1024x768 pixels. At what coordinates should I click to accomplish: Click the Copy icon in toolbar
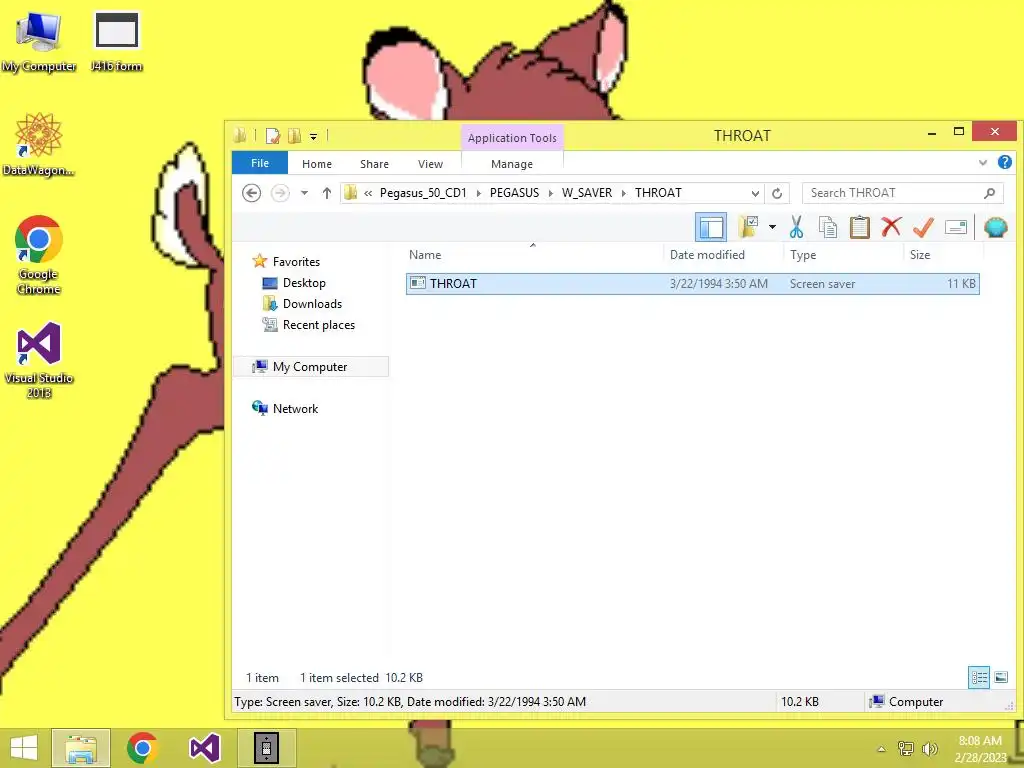pyautogui.click(x=828, y=227)
